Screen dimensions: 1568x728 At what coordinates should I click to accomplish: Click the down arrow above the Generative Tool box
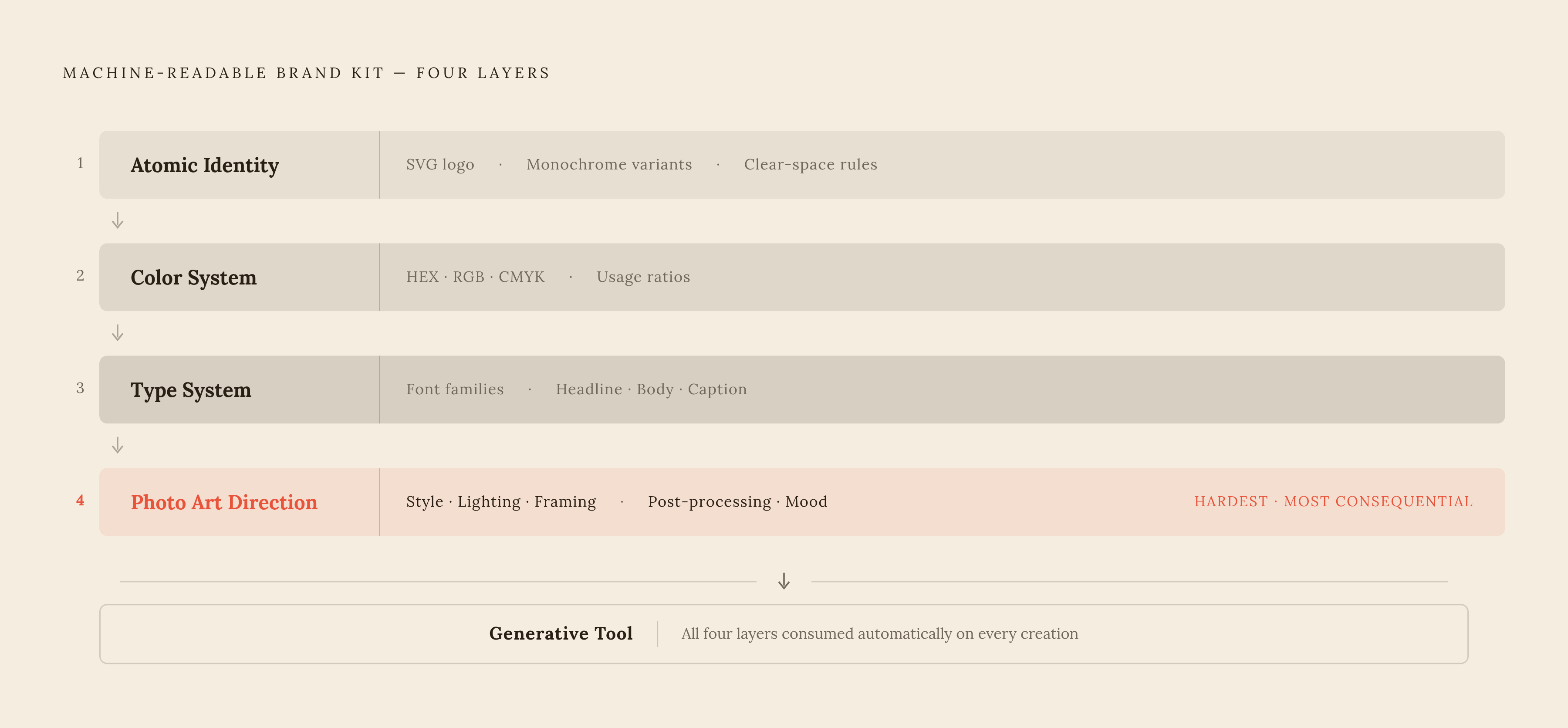[784, 581]
